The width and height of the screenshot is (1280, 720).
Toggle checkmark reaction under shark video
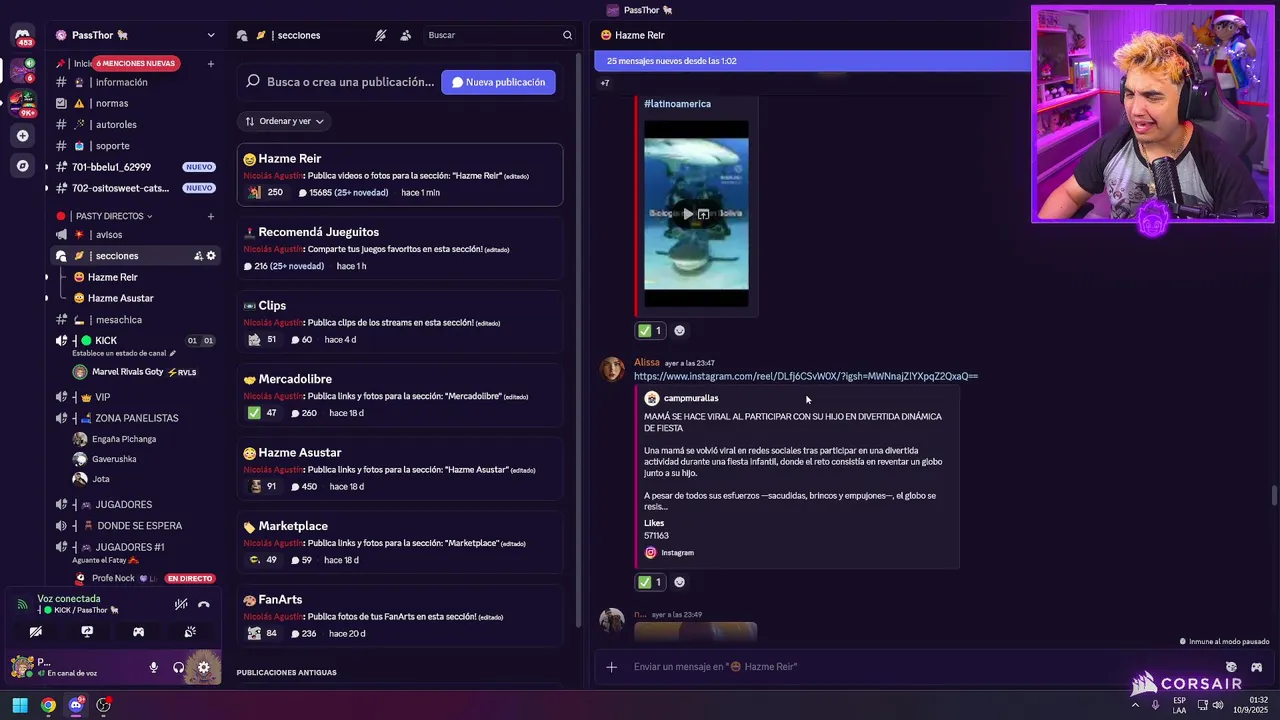coord(650,331)
